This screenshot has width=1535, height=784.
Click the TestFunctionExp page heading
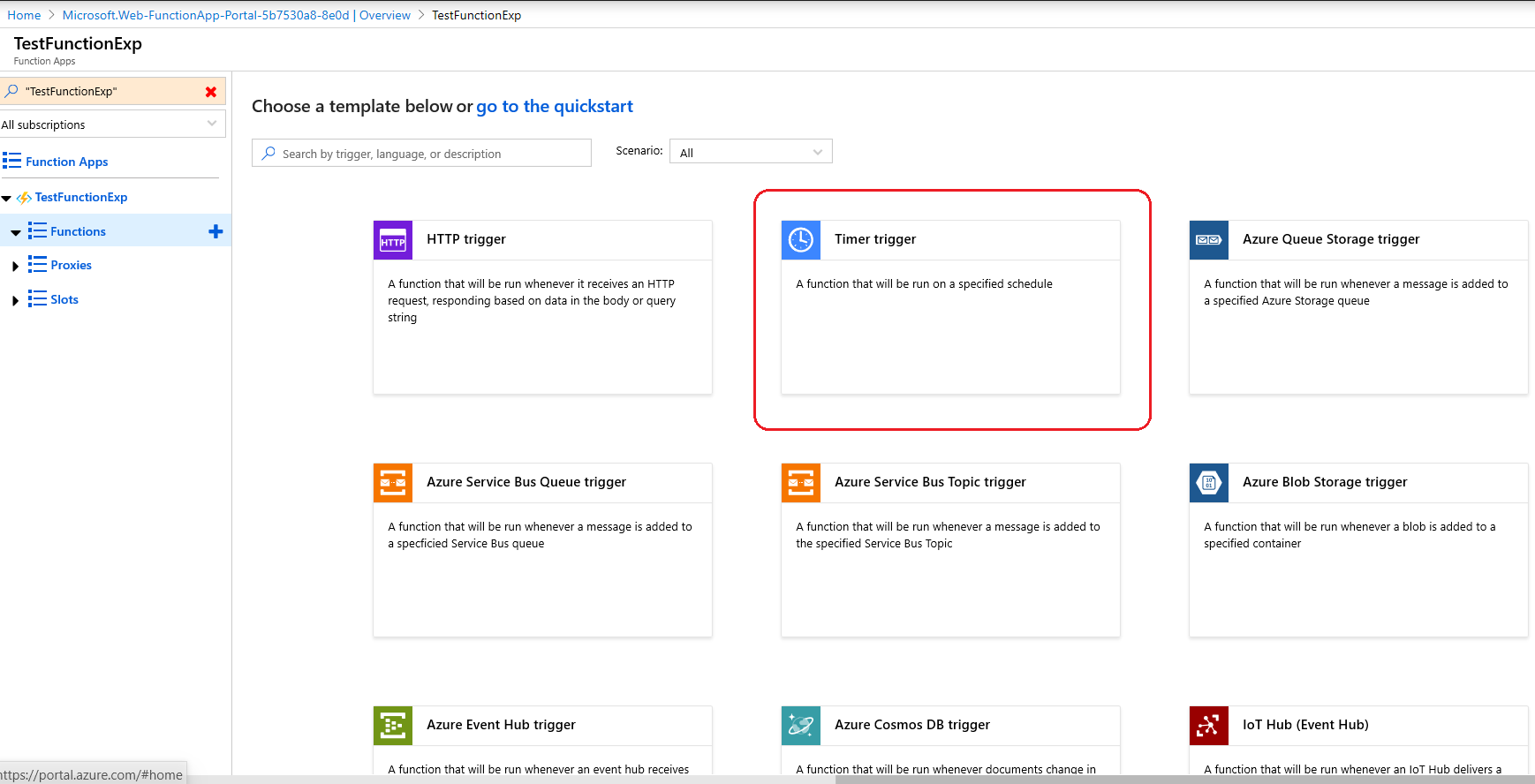(x=78, y=43)
